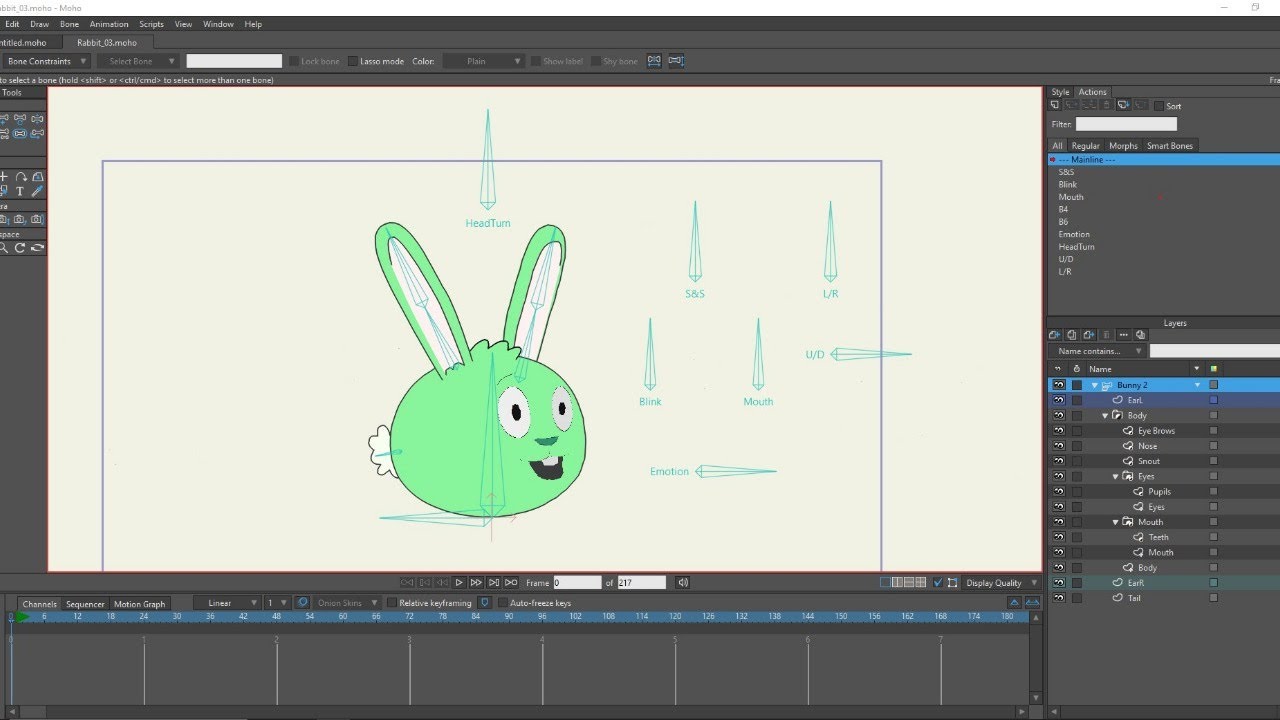Click the Actions Filter text field
This screenshot has width=1280, height=720.
click(1126, 124)
